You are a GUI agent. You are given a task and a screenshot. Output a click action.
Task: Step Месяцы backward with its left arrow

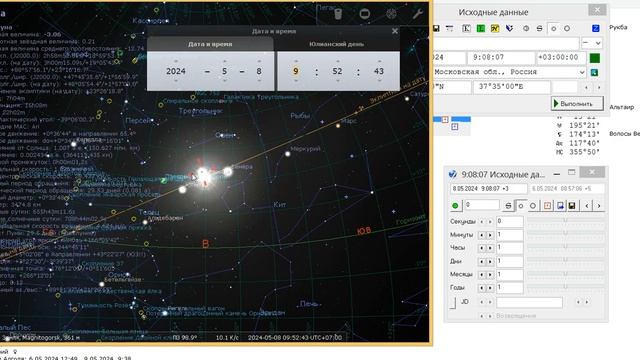(482, 275)
